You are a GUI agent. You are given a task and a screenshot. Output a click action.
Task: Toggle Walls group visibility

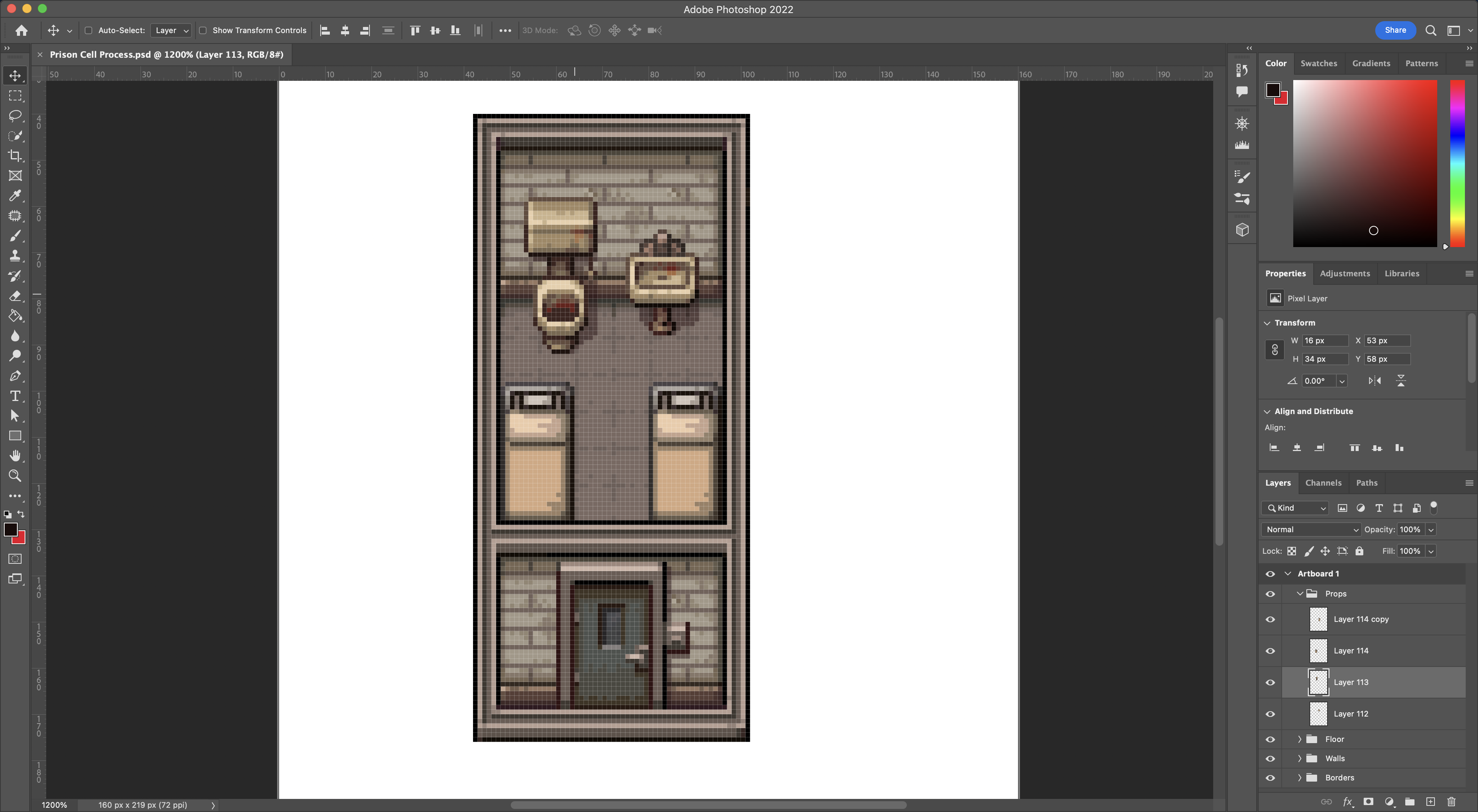[1270, 759]
